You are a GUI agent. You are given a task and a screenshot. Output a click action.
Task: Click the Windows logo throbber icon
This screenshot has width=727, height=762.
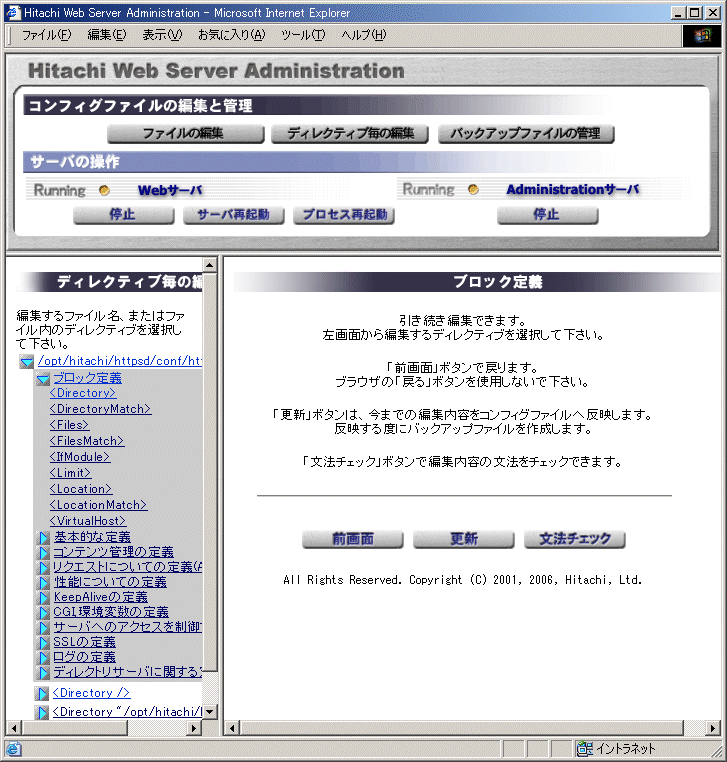pos(702,35)
